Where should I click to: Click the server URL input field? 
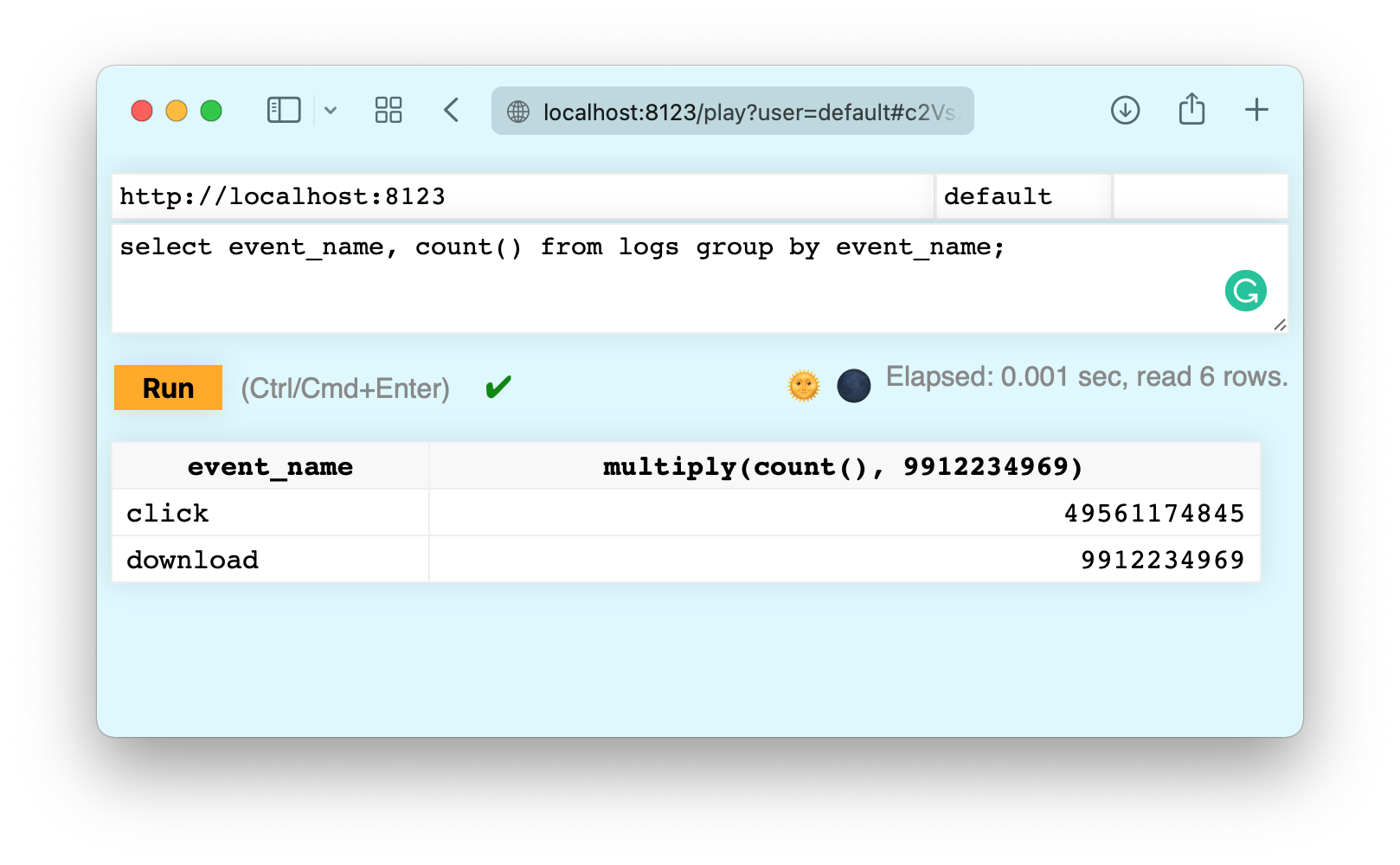click(x=523, y=196)
